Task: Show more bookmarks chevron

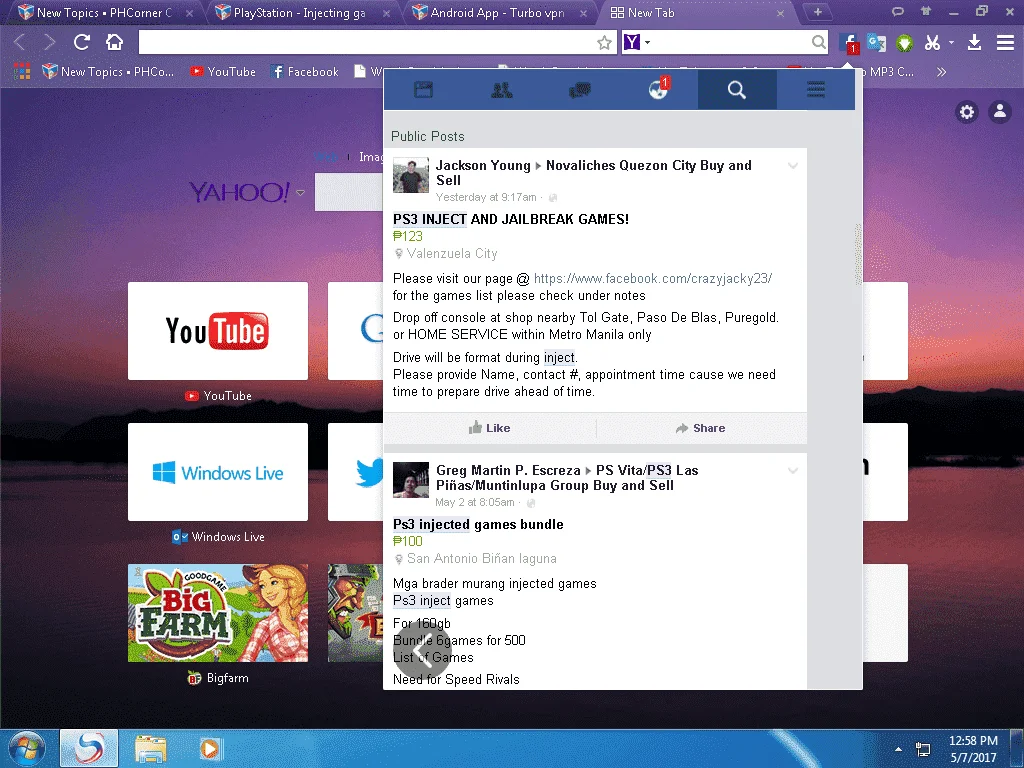Action: (941, 72)
